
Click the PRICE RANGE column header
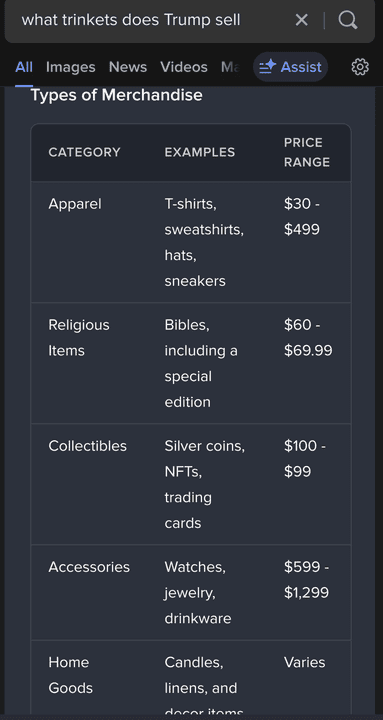tap(307, 152)
